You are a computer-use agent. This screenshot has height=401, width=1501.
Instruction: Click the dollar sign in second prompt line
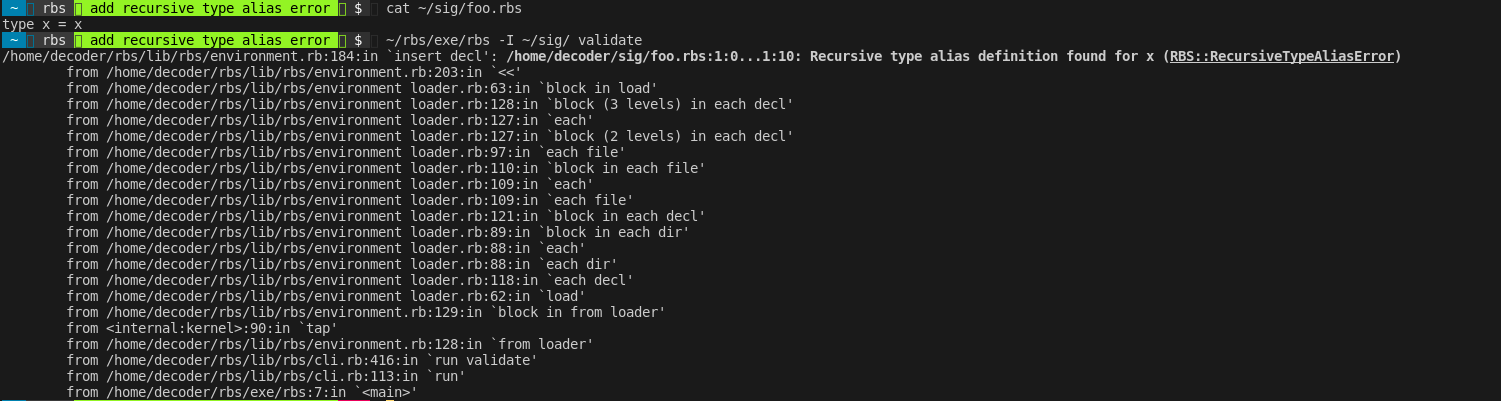point(358,40)
